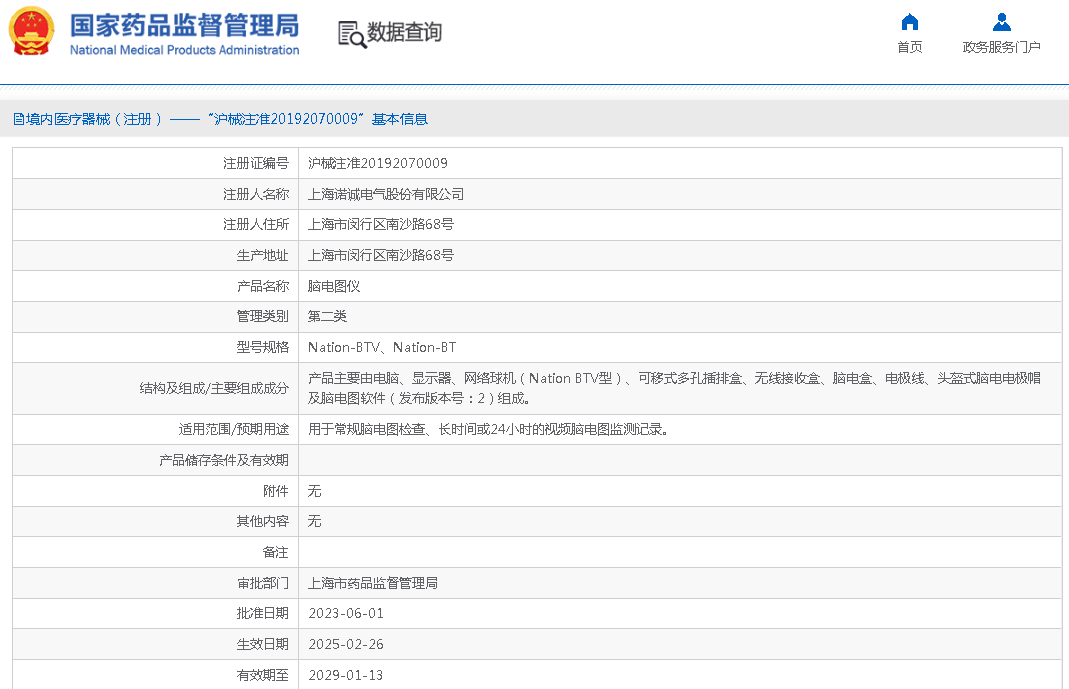1069x689 pixels.
Task: Click the approval department 上海市药品监督管理局
Action: point(373,583)
